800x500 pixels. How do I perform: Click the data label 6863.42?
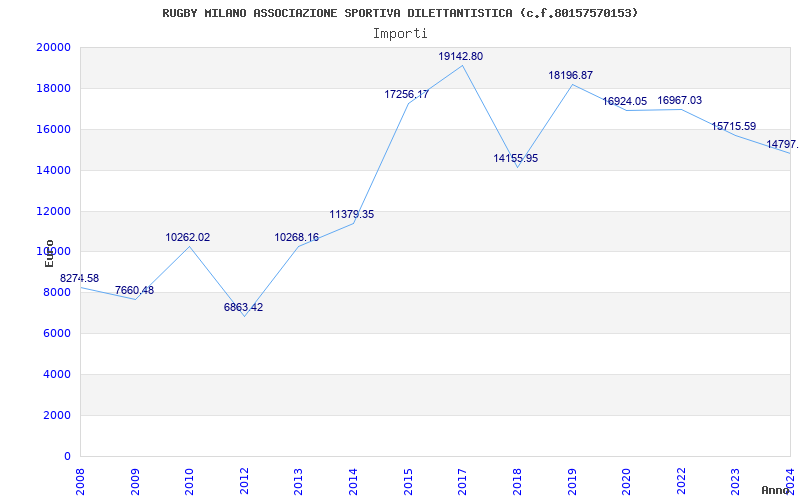(243, 307)
